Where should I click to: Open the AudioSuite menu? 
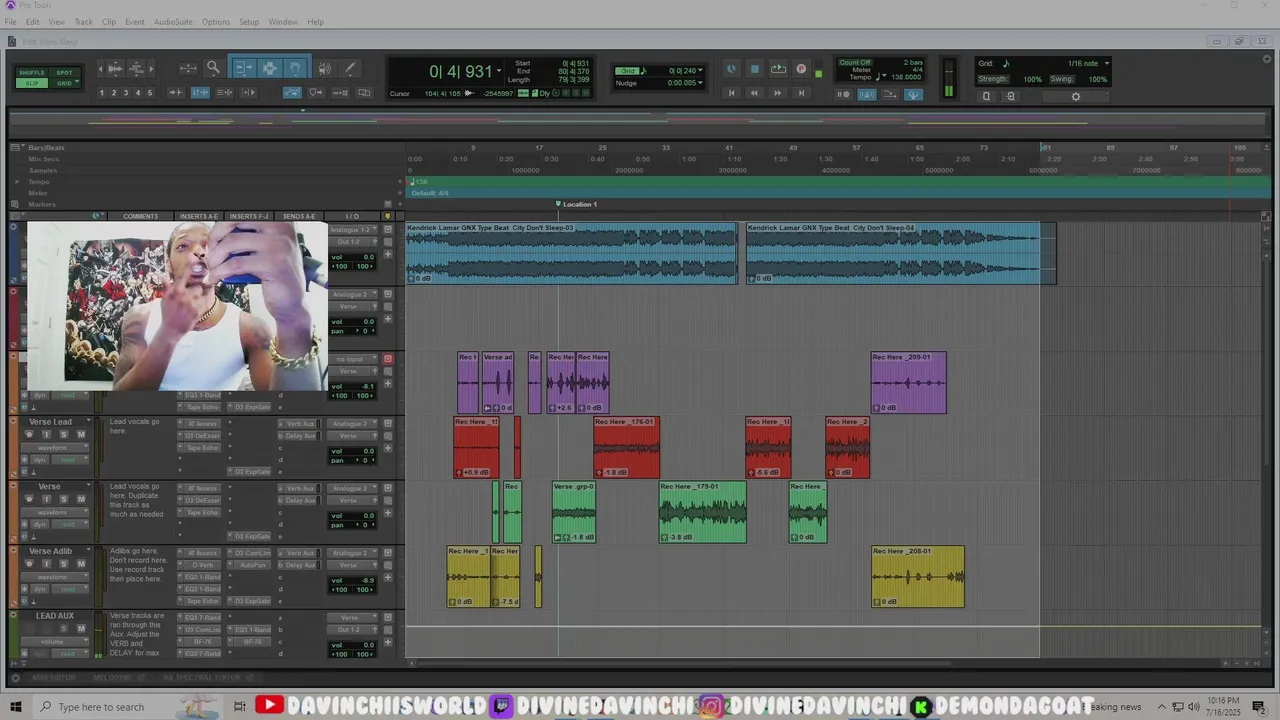coord(173,22)
